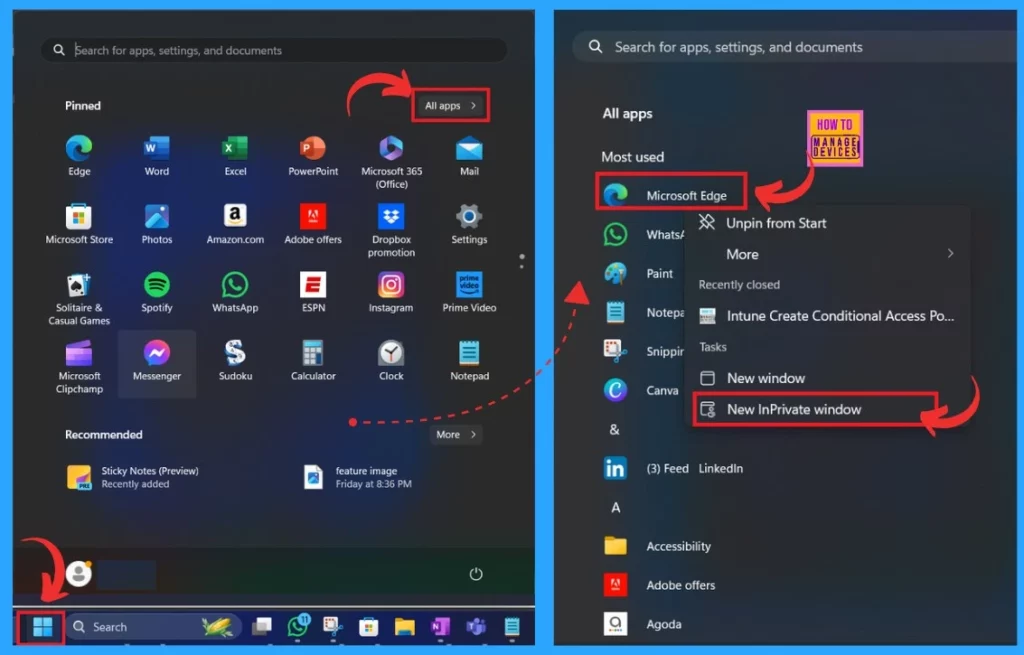Click the power button icon

(475, 573)
